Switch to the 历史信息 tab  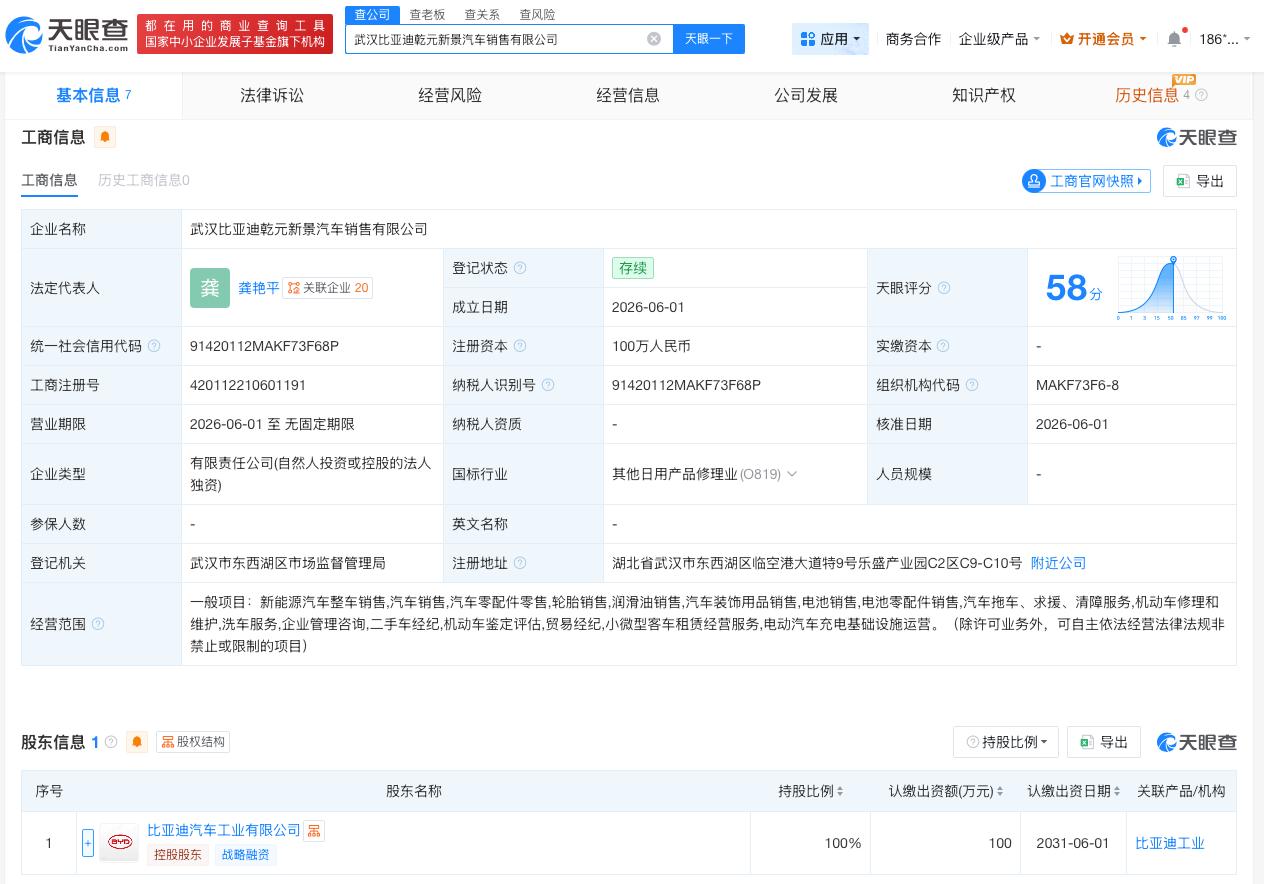(1147, 95)
